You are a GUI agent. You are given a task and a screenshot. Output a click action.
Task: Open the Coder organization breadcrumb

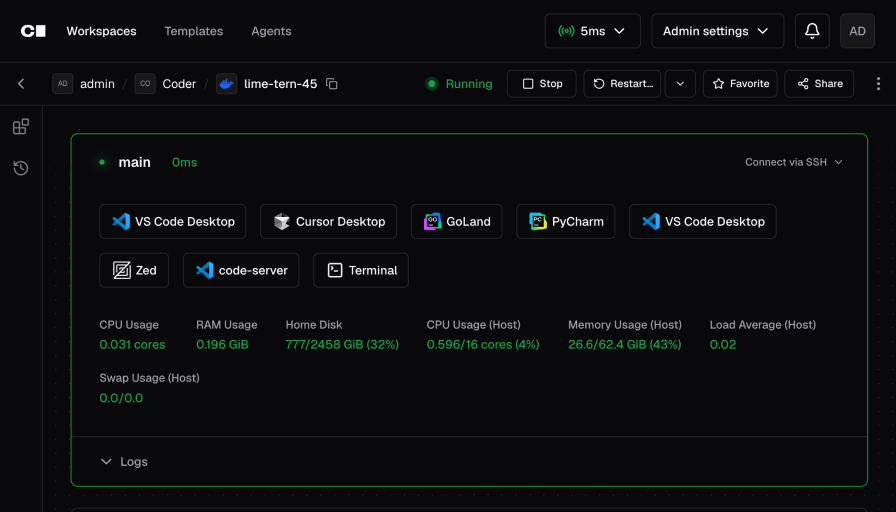(x=166, y=83)
